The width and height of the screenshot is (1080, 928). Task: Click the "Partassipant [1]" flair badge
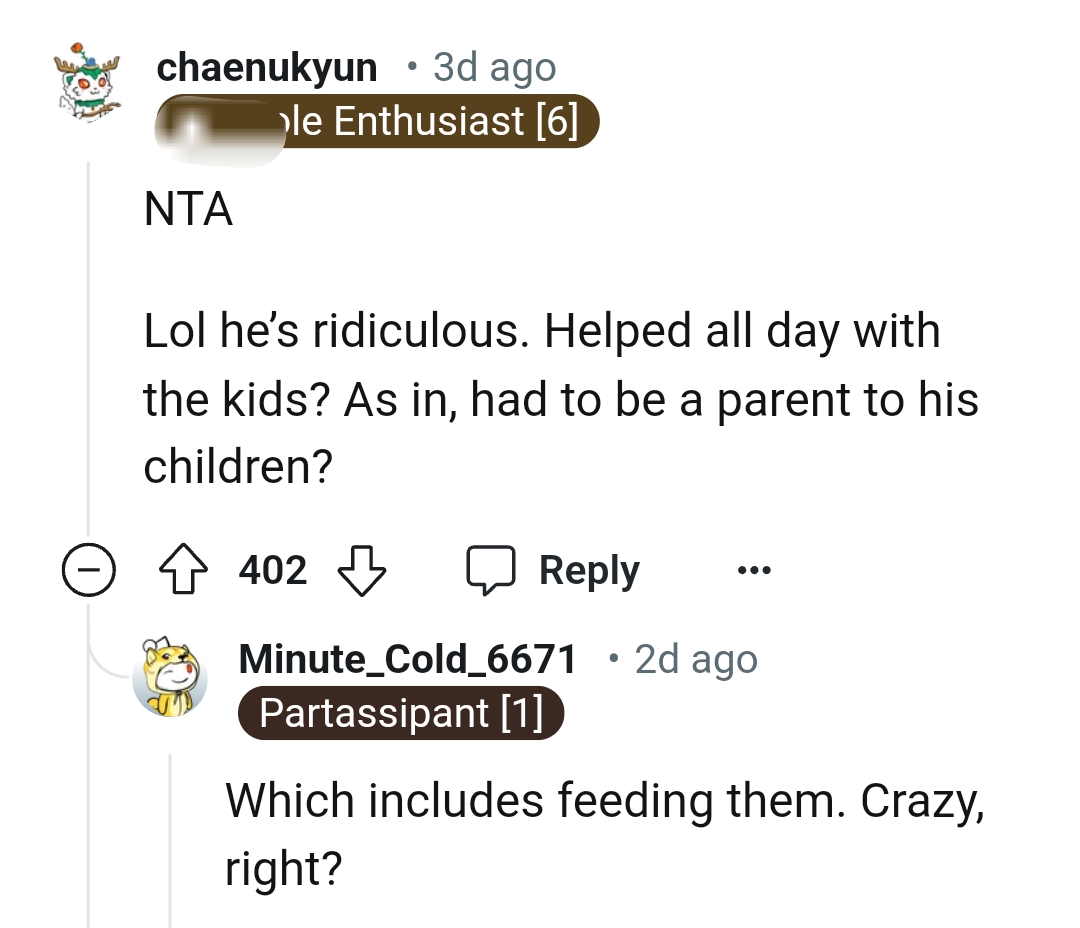coord(400,713)
